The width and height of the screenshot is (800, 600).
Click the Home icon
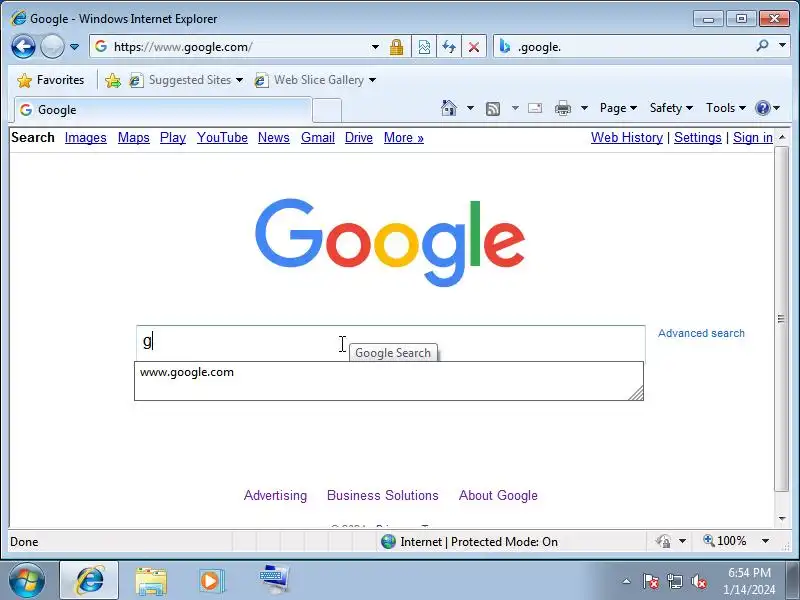pos(449,108)
